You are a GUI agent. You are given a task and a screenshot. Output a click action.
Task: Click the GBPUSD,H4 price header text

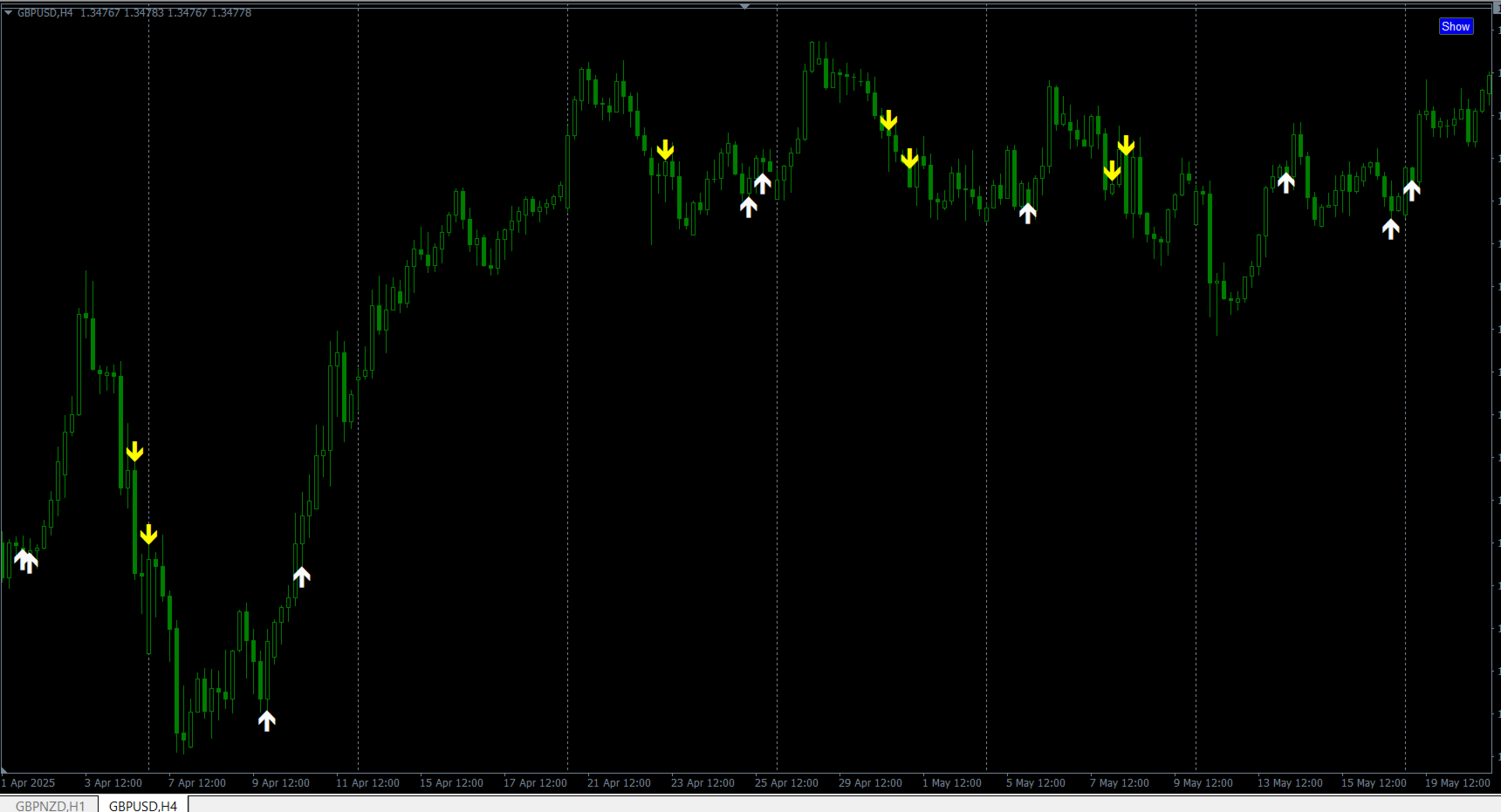(x=134, y=13)
